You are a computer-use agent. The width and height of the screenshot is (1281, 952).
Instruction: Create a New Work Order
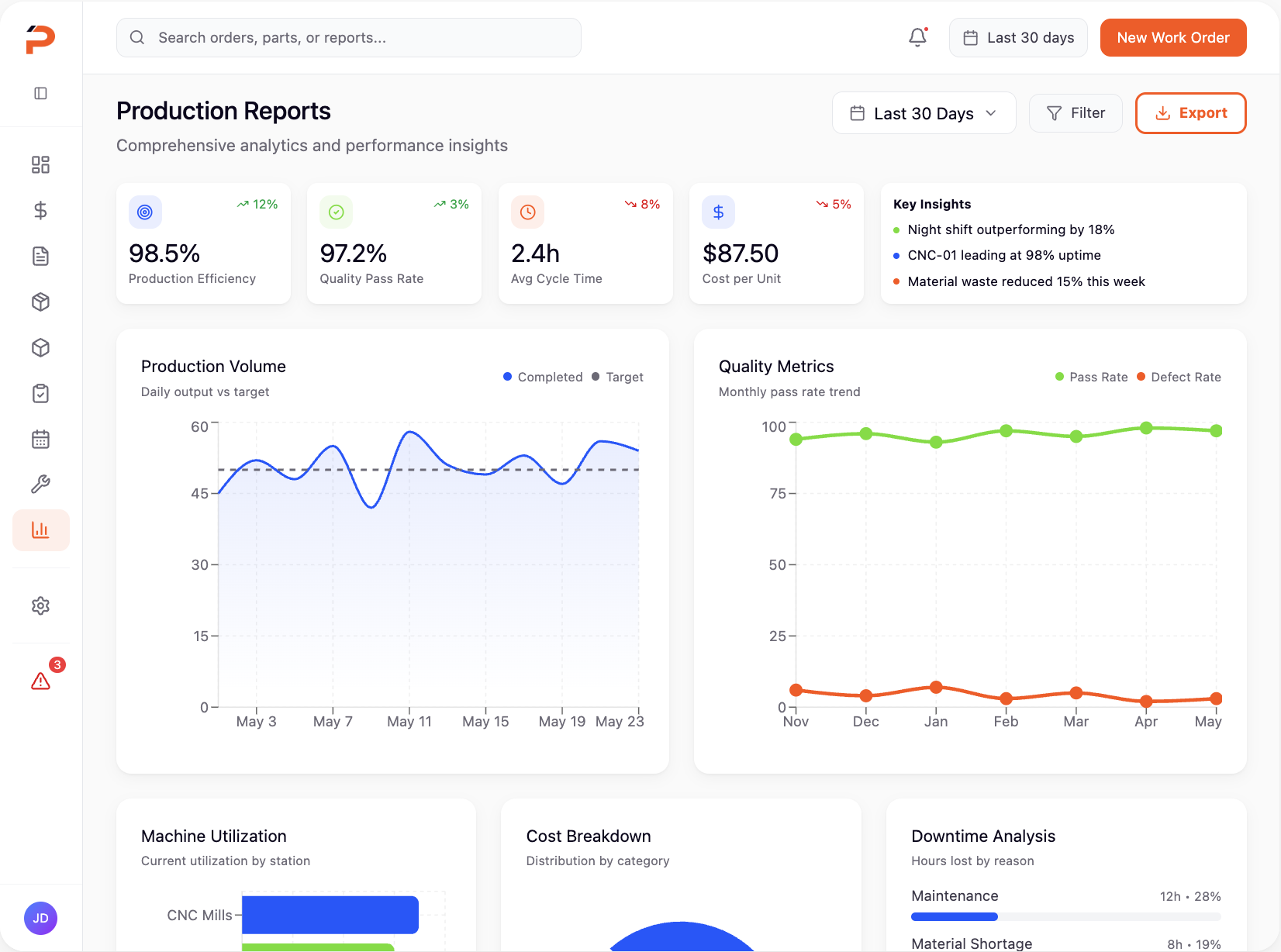(x=1173, y=37)
